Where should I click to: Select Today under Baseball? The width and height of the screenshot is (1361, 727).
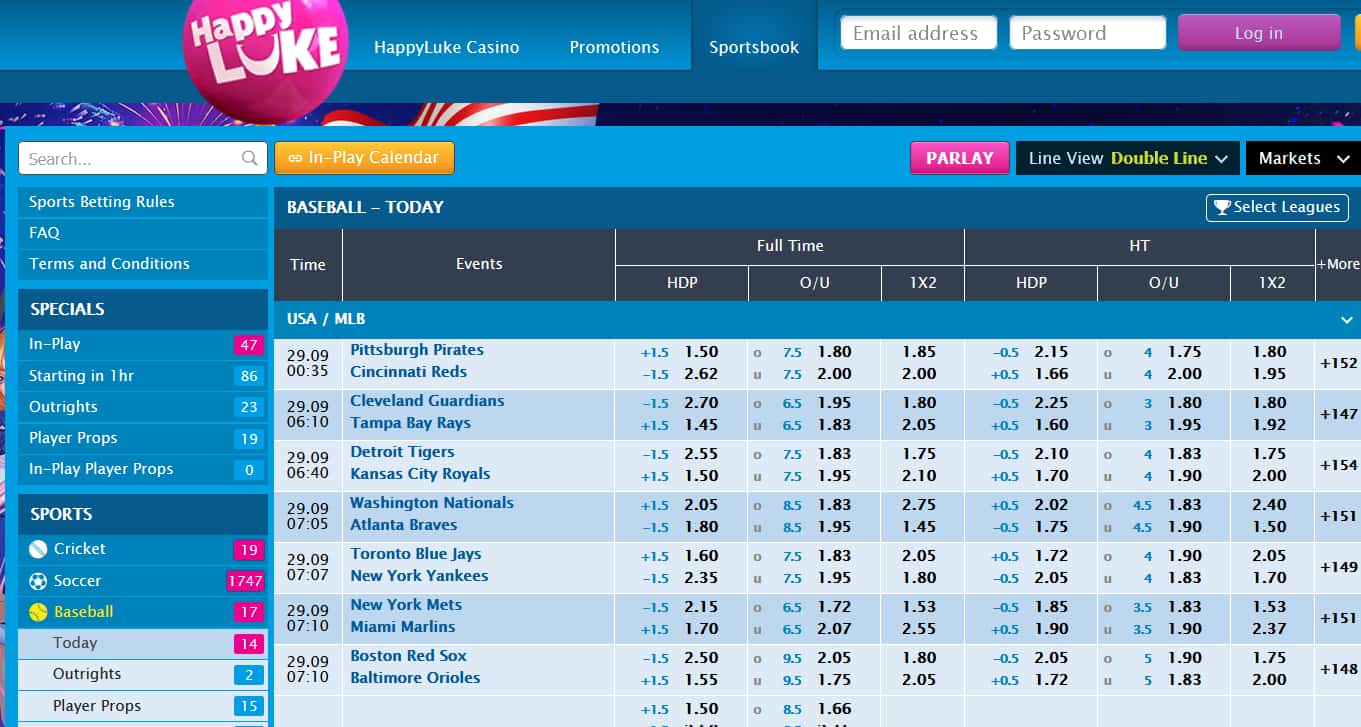pos(143,643)
